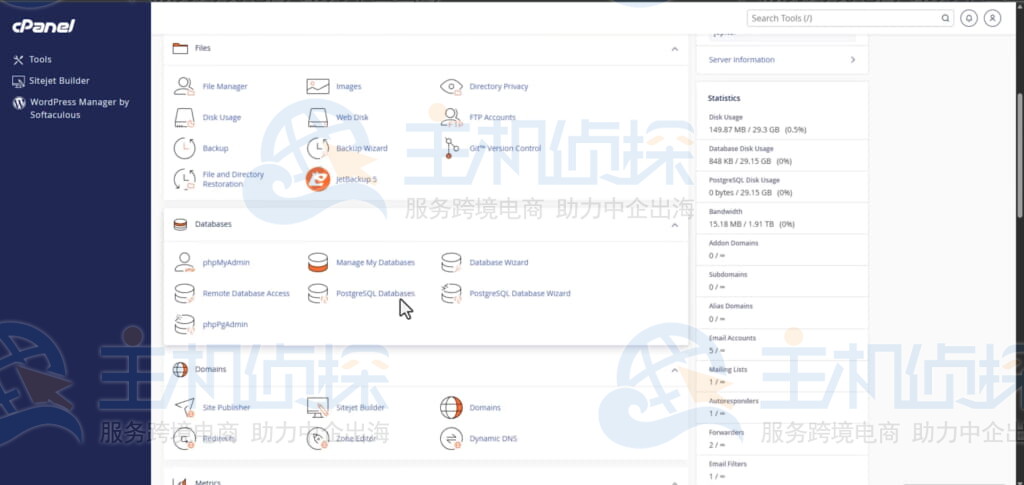This screenshot has height=485, width=1024.
Task: Open the Site Publisher paper plane icon
Action: pyautogui.click(x=185, y=407)
